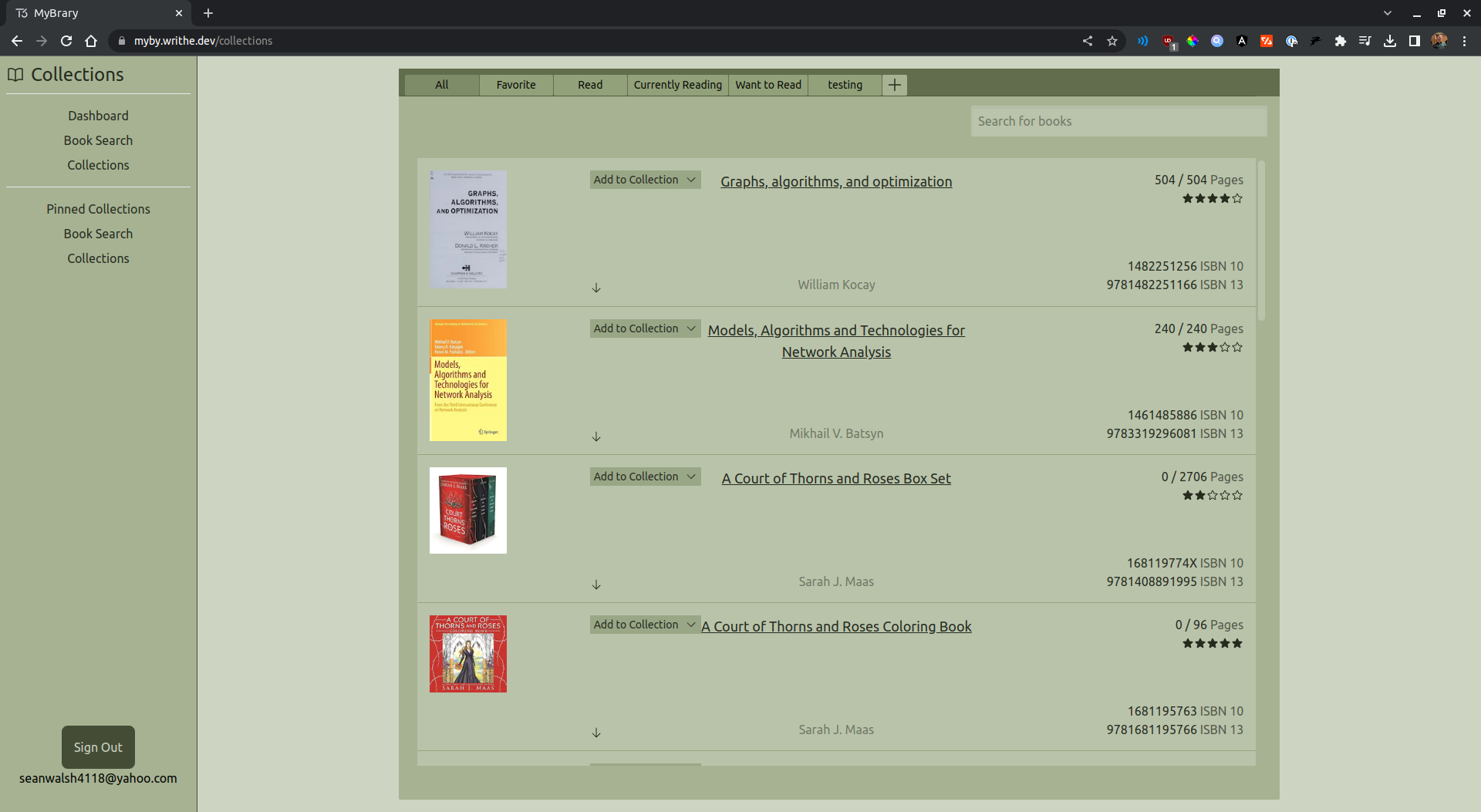This screenshot has height=812, width=1481.
Task: Click the down arrow under Graphs, algorithms book
Action: (596, 288)
